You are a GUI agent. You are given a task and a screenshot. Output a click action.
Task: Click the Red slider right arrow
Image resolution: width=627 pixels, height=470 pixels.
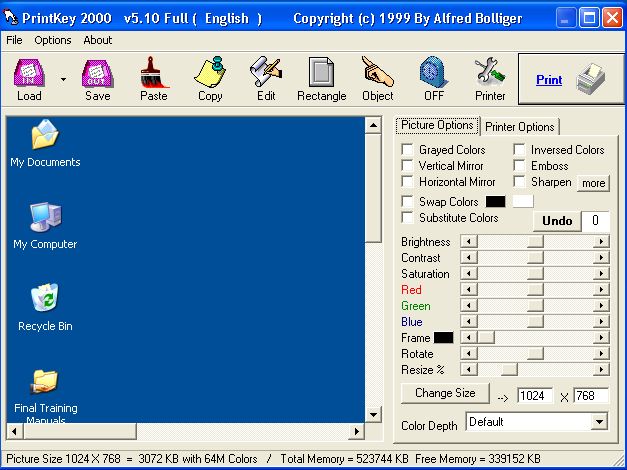[601, 290]
